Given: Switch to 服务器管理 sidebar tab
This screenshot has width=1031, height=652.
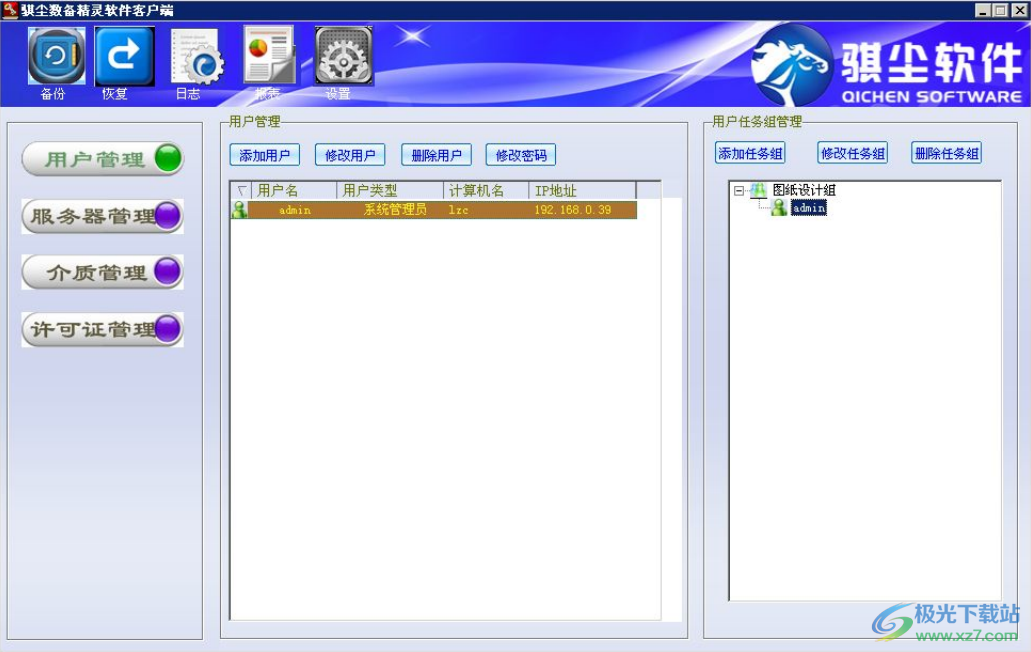Looking at the screenshot, I should (x=103, y=216).
